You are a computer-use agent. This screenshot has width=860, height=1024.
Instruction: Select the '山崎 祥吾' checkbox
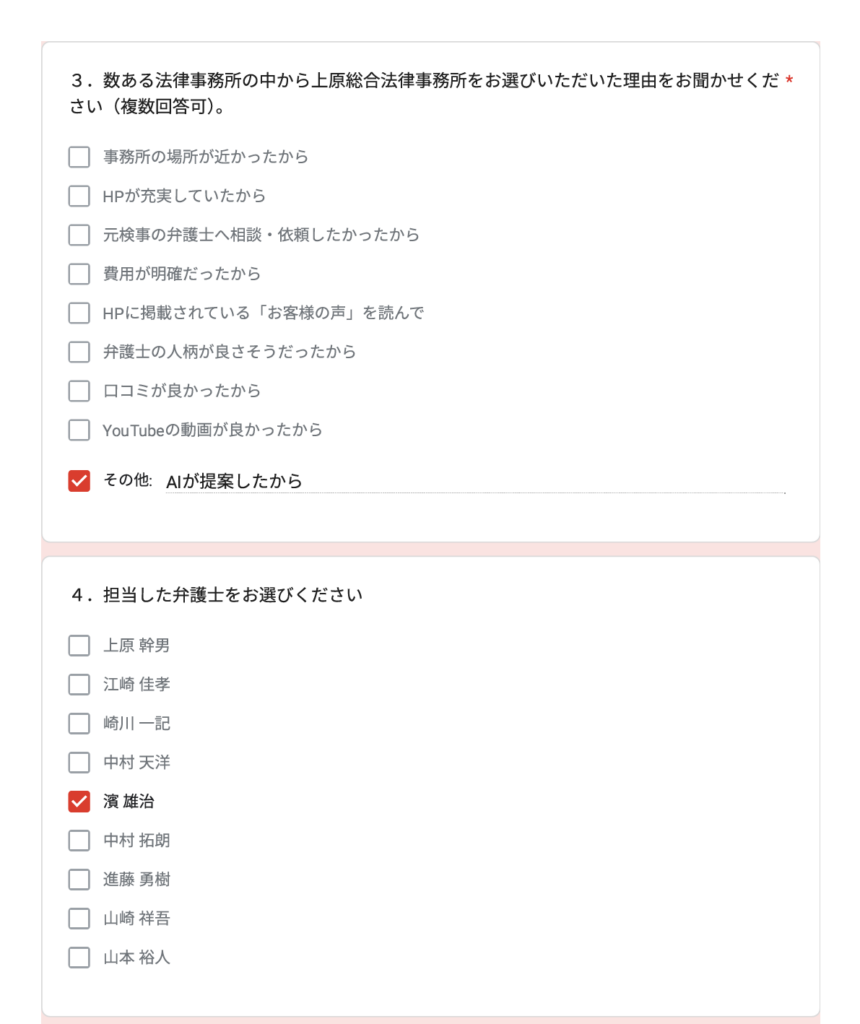79,919
